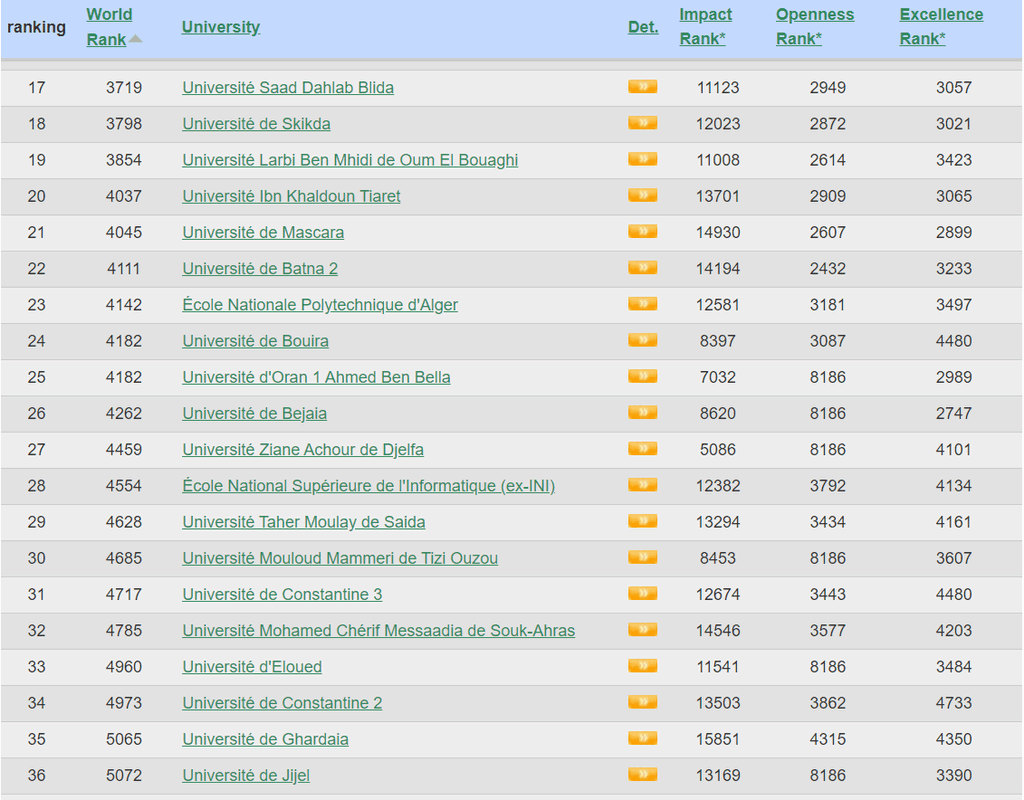Image resolution: width=1024 pixels, height=800 pixels.
Task: Open Université Ziane Achour de Djelfa link
Action: tap(303, 449)
